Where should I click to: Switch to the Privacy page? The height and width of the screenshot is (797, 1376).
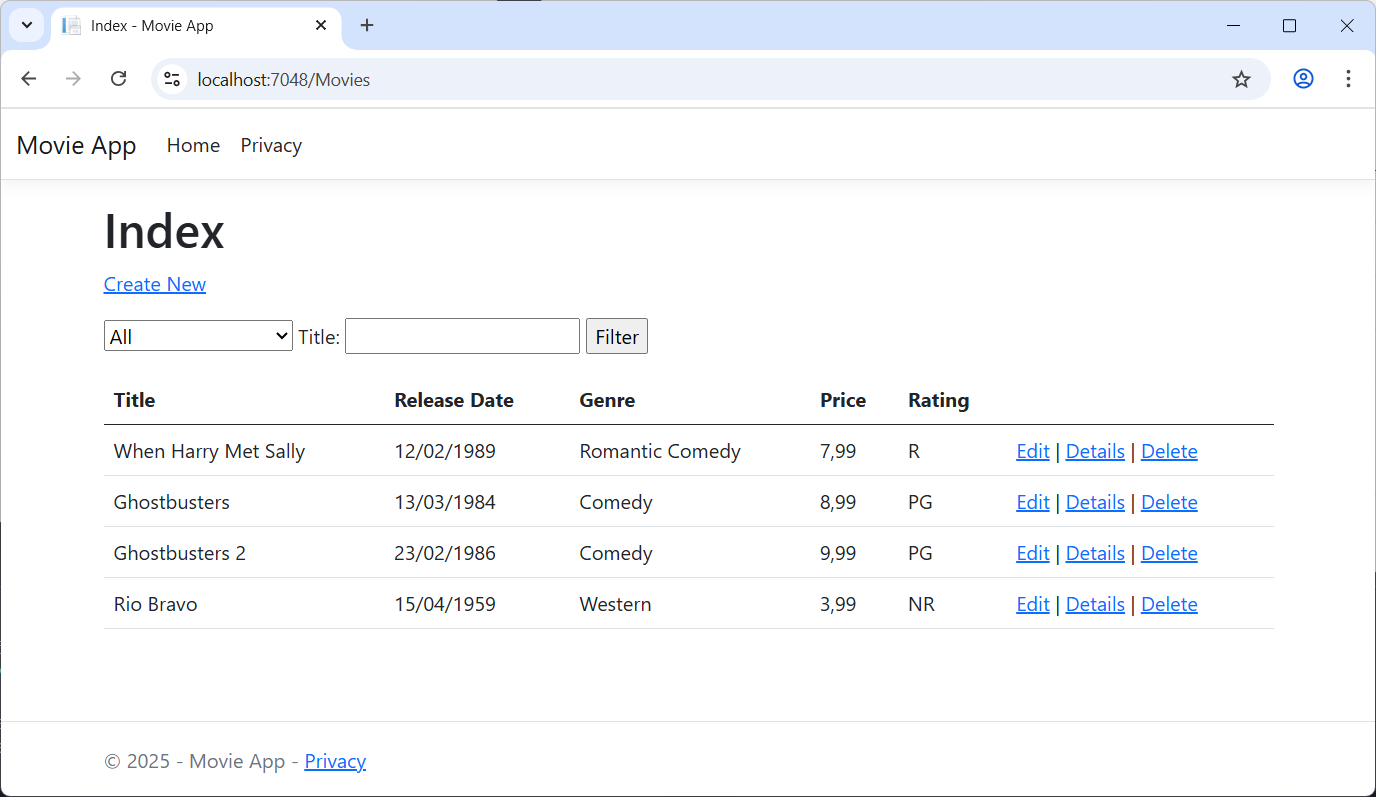point(270,145)
